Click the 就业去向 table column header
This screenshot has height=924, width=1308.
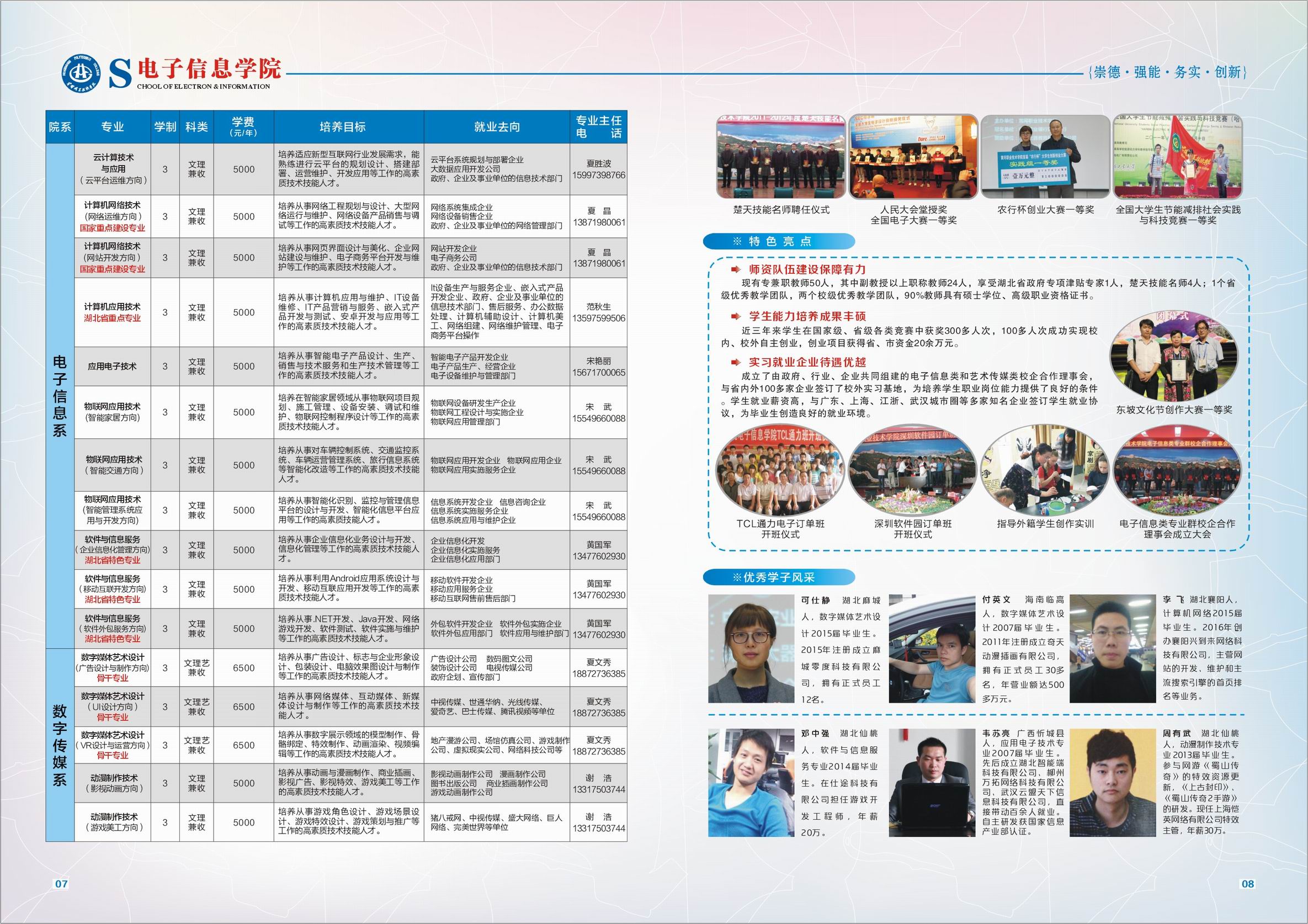[497, 127]
